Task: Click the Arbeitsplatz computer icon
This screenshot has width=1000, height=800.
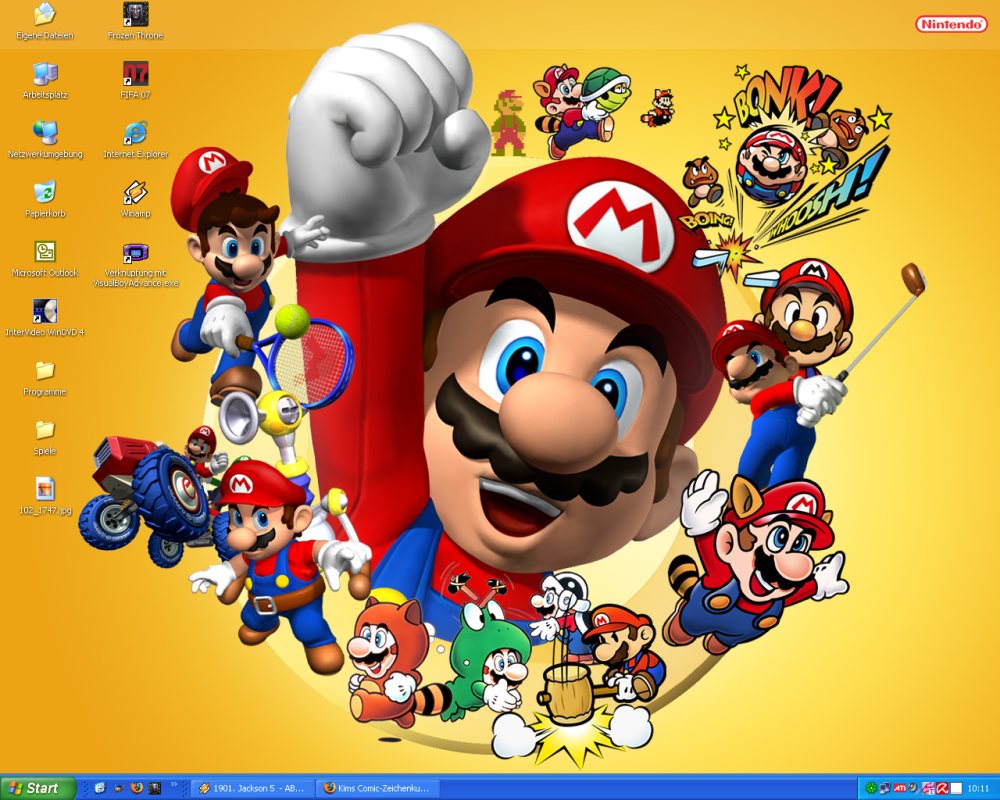Action: click(45, 74)
